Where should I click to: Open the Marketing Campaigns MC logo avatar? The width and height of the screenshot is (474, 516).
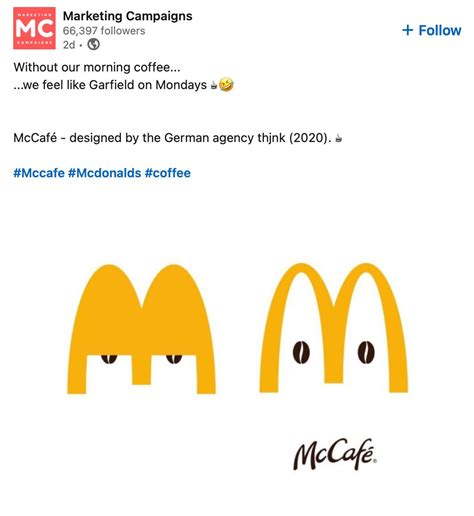pyautogui.click(x=34, y=28)
